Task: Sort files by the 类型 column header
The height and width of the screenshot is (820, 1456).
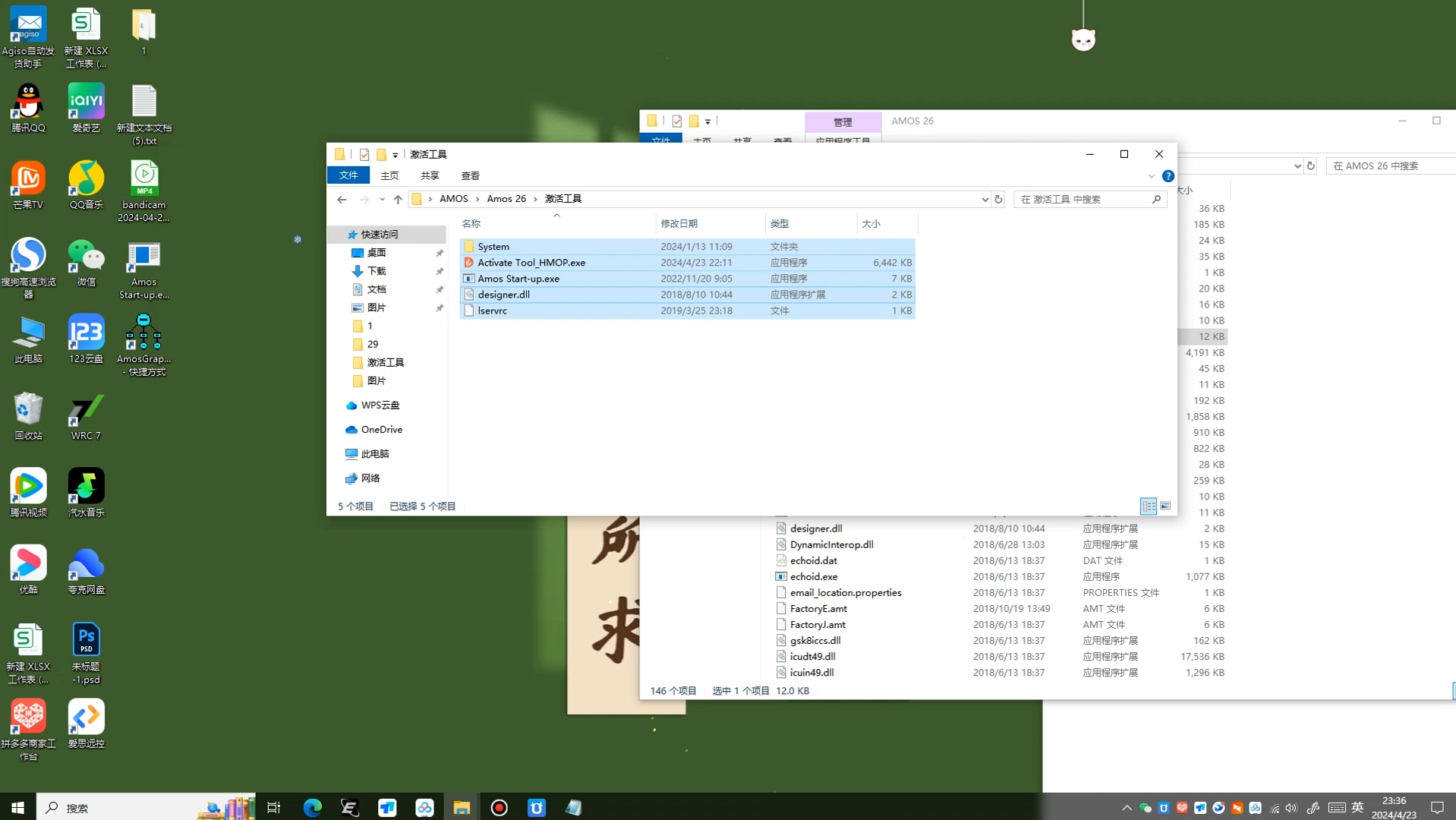Action: coord(811,223)
